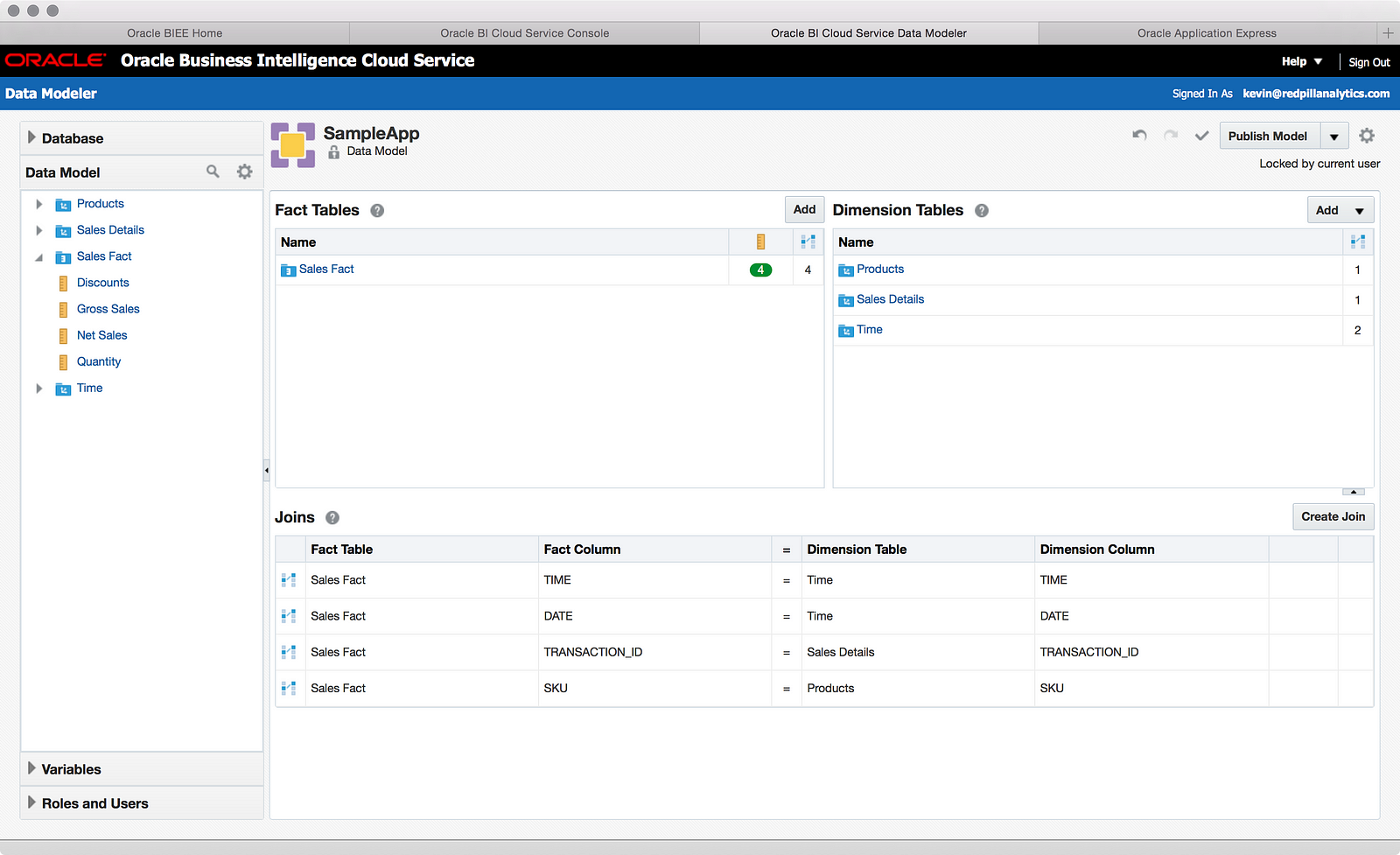The image size is (1400, 855).
Task: Click the Create Join button
Action: tap(1333, 516)
